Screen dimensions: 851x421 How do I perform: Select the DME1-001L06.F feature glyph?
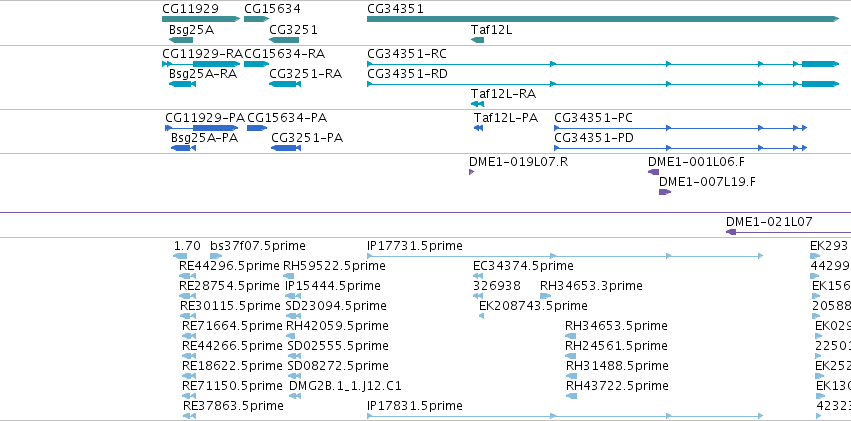[653, 172]
